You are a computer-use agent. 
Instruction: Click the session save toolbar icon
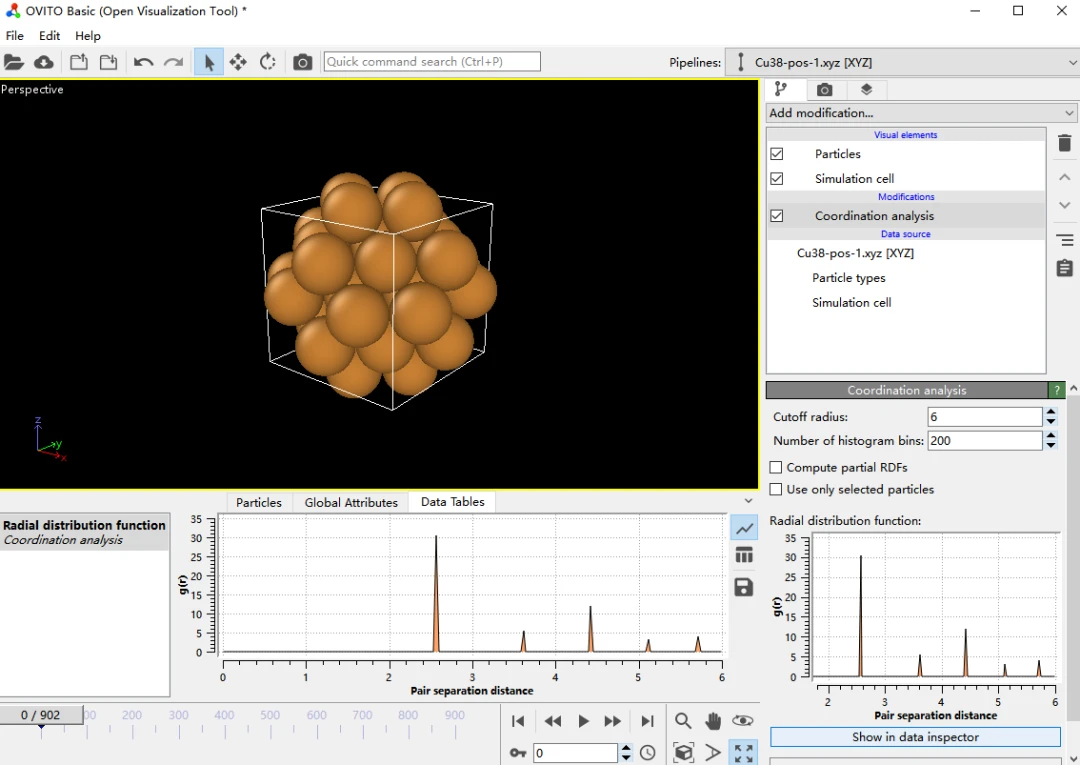coord(108,62)
